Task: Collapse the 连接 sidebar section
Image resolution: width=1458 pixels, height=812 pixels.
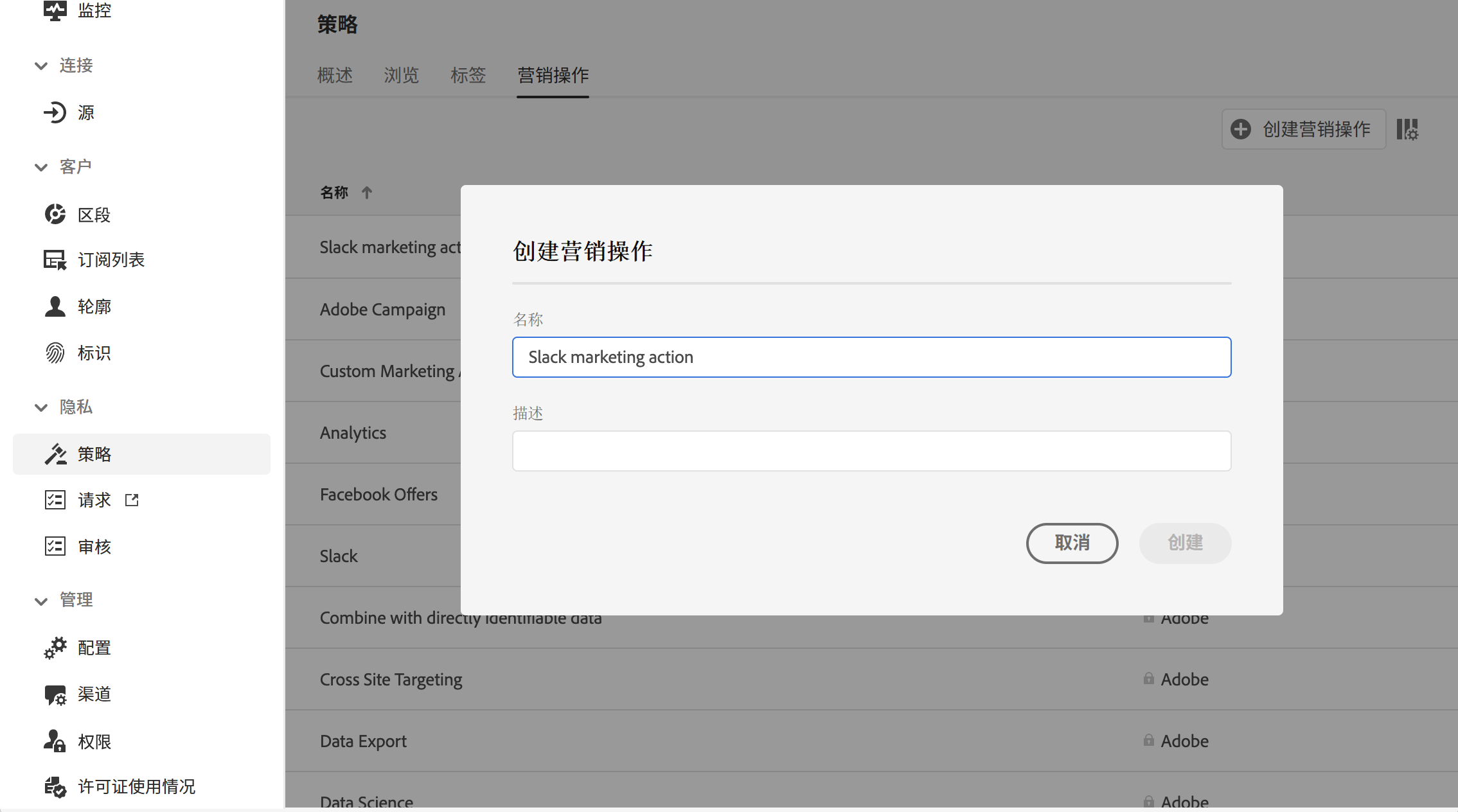Action: click(x=41, y=66)
